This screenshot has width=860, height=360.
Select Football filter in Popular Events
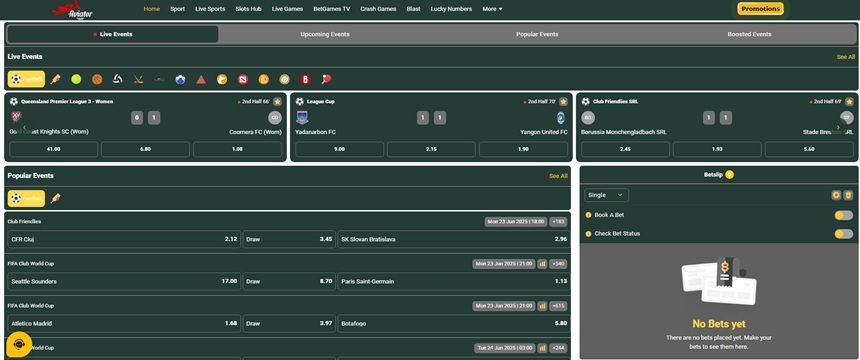[26, 199]
